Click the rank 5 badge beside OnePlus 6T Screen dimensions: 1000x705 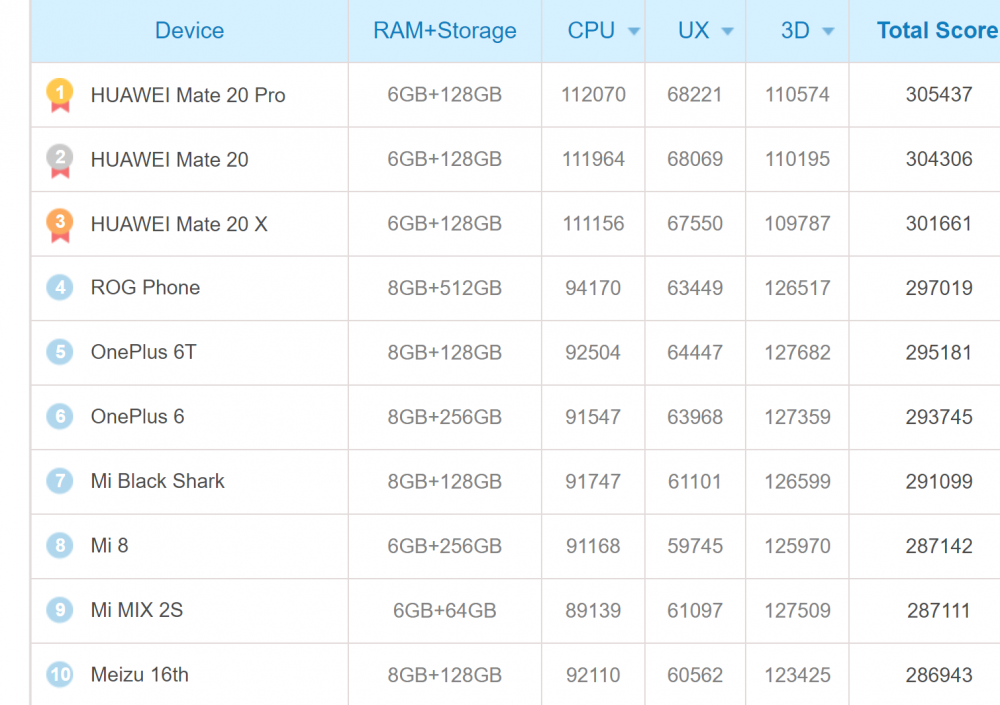(60, 352)
